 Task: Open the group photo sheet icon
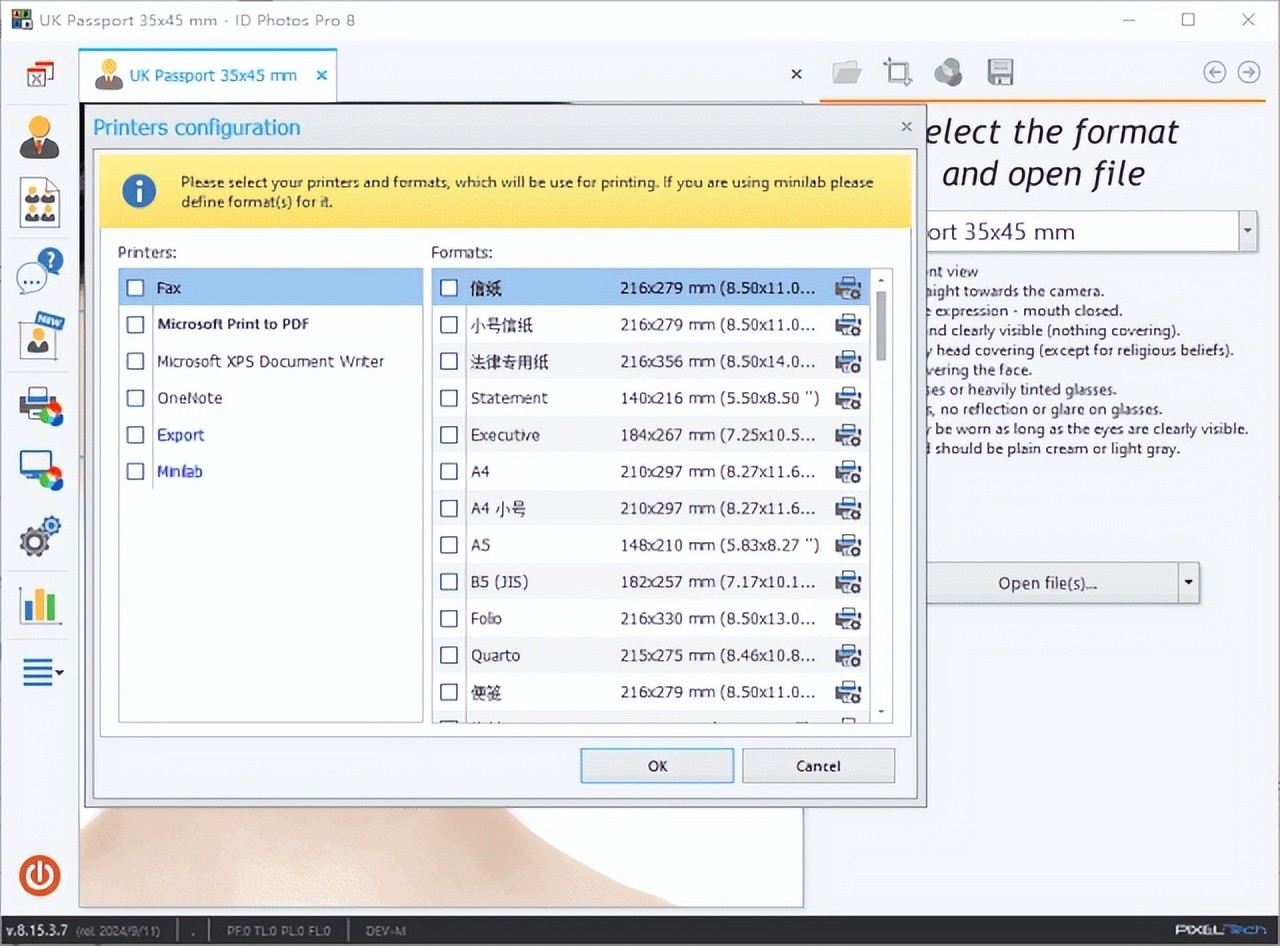[39, 203]
